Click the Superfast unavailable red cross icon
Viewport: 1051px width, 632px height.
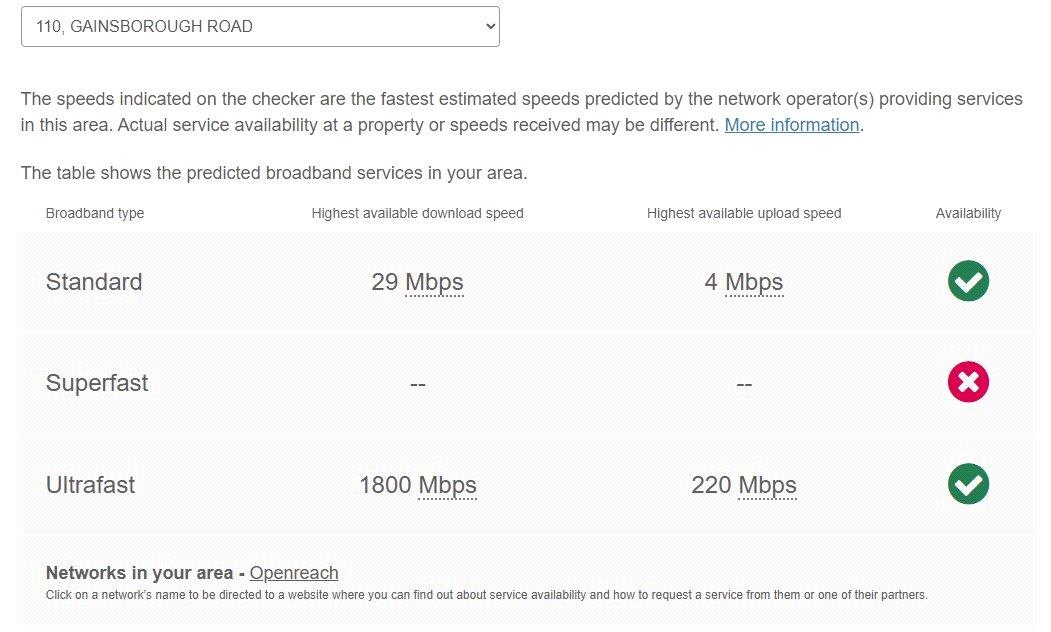click(x=968, y=382)
